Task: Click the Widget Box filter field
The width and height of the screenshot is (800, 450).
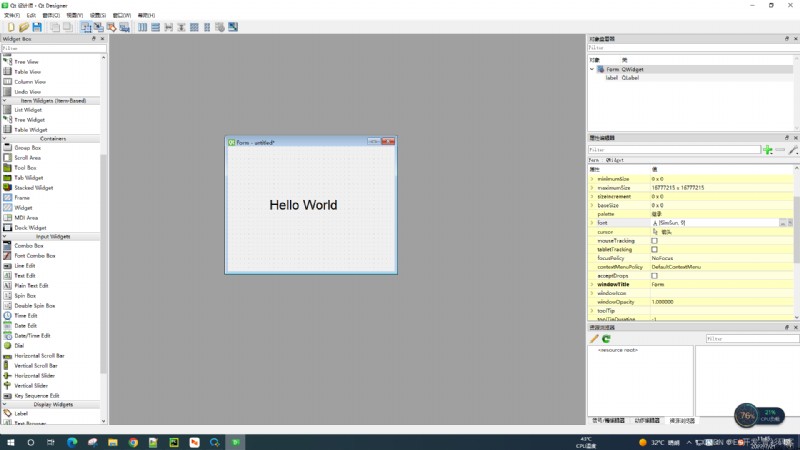Action: (x=54, y=48)
